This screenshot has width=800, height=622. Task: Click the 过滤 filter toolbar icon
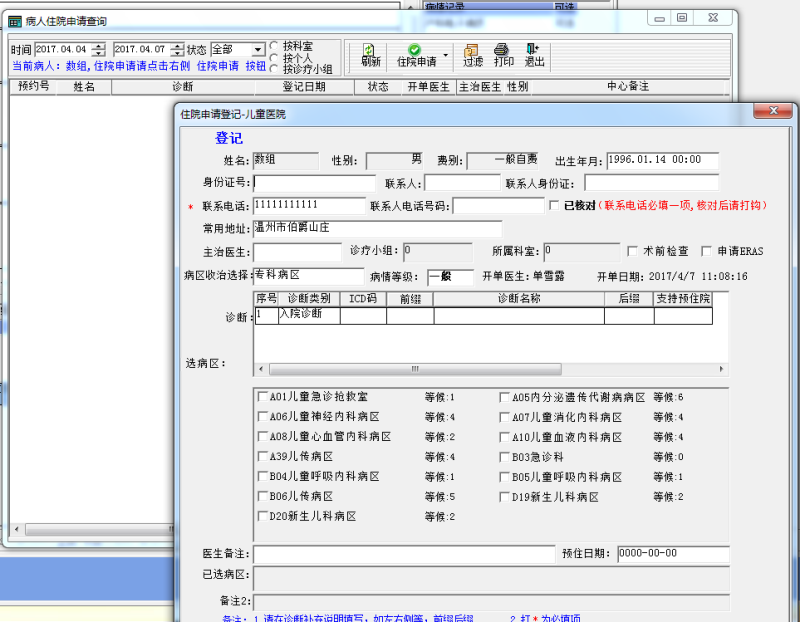pyautogui.click(x=472, y=55)
